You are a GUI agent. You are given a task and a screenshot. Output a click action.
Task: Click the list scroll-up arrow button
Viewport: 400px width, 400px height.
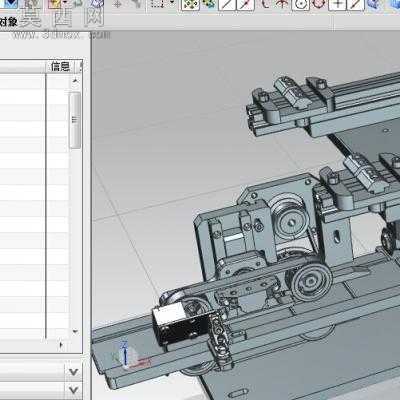coord(75,80)
